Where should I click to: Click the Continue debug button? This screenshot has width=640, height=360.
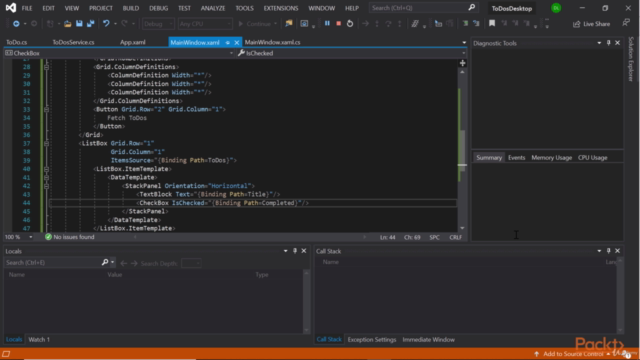click(x=257, y=24)
